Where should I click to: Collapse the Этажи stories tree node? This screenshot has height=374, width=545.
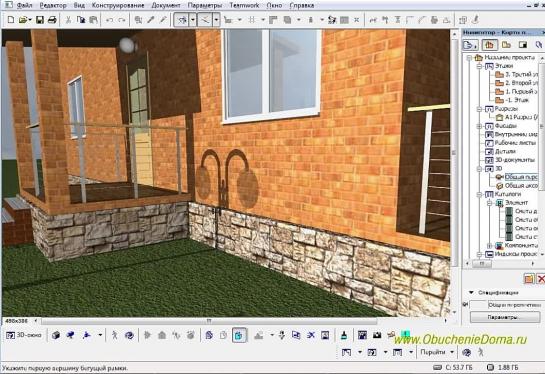click(479, 66)
